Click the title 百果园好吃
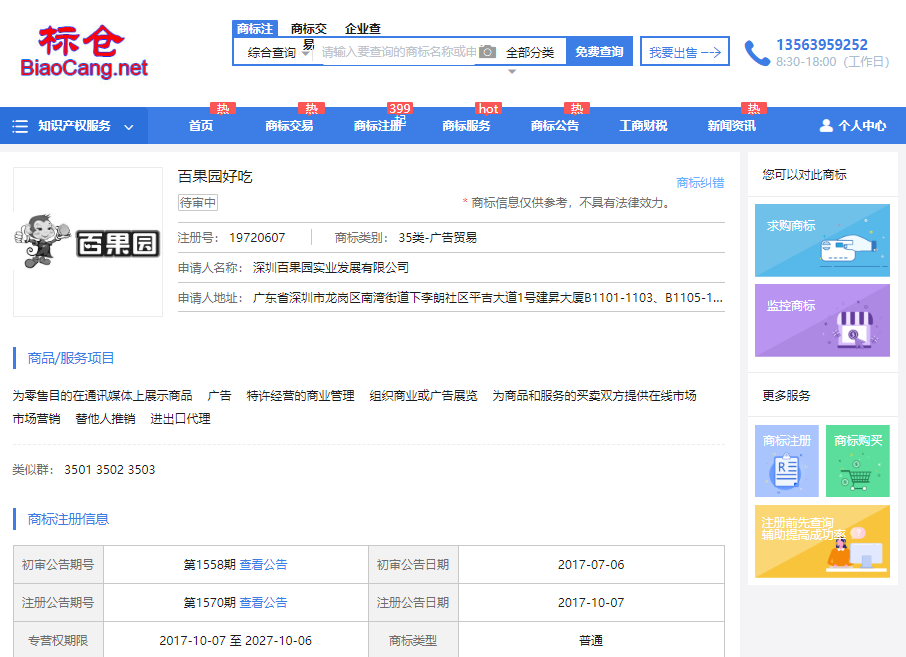This screenshot has width=906, height=657. (x=215, y=176)
